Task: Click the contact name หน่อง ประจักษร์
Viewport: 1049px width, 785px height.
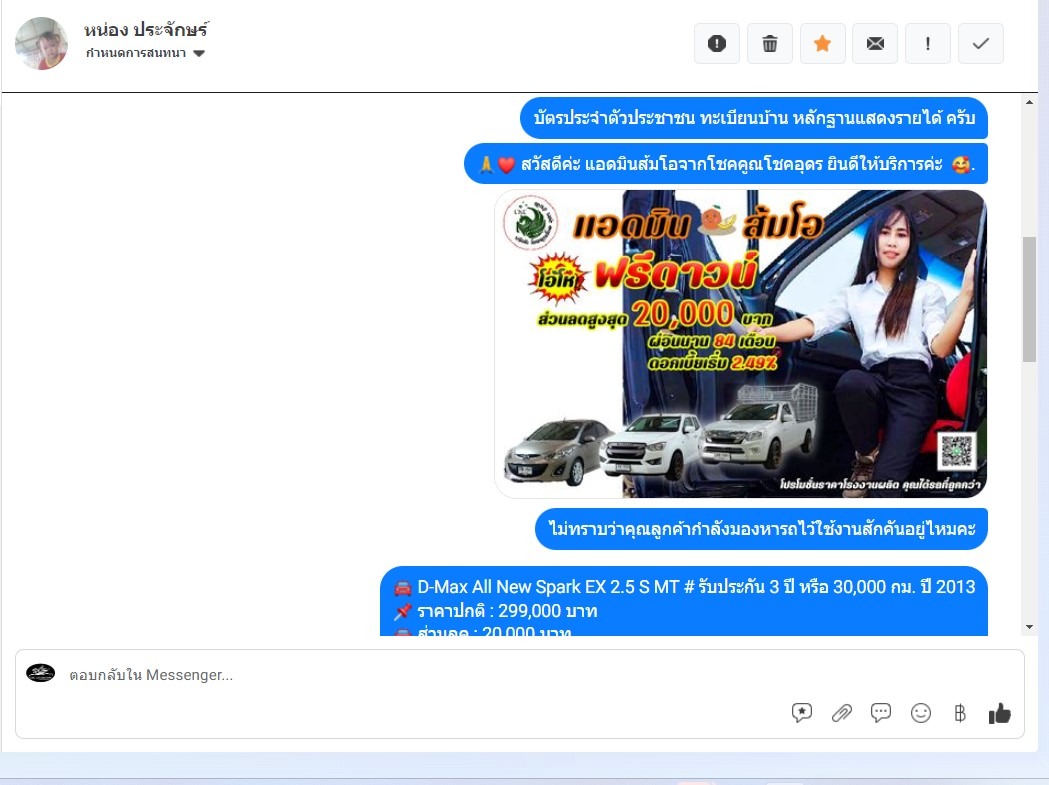Action: (x=146, y=29)
